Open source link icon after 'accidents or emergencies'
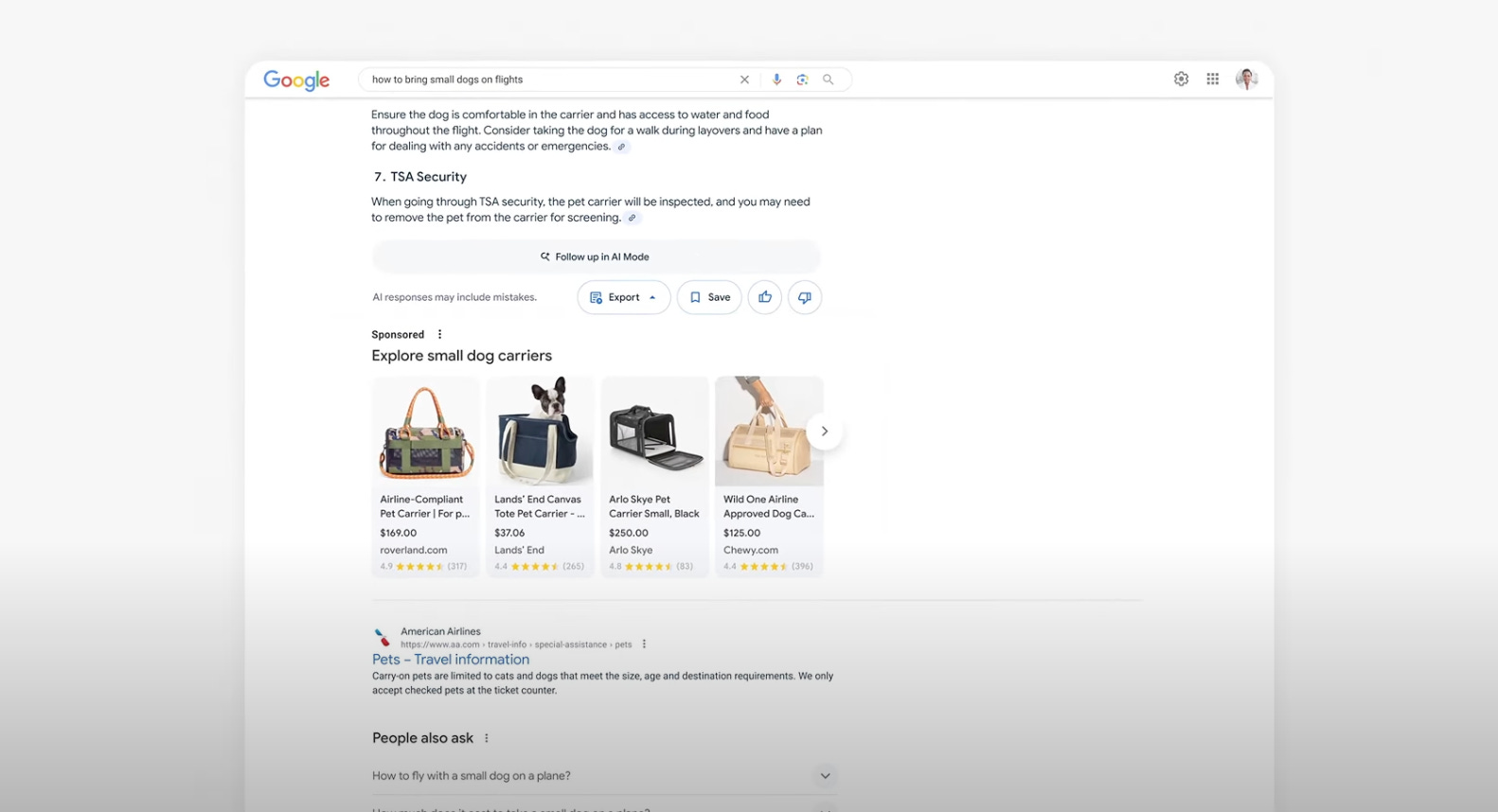The width and height of the screenshot is (1498, 812). pos(621,147)
